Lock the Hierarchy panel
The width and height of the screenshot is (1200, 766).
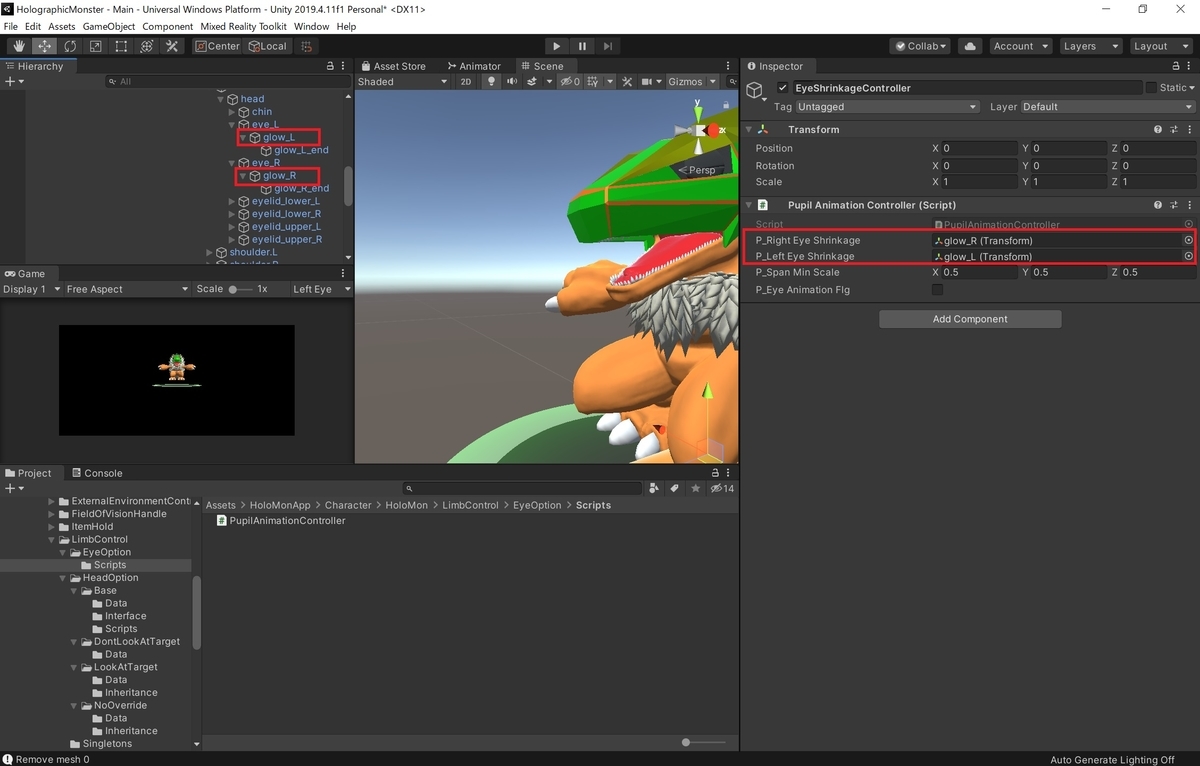330,66
